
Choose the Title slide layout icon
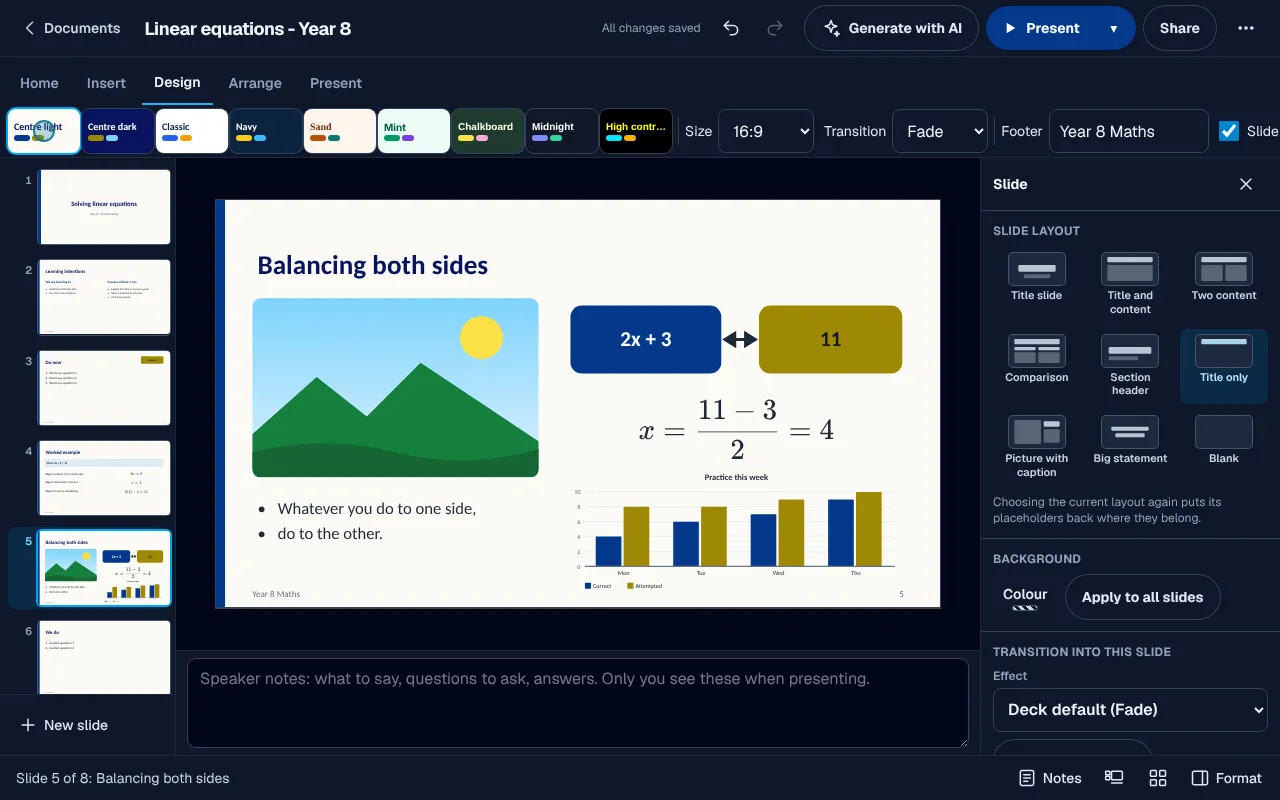pos(1036,269)
